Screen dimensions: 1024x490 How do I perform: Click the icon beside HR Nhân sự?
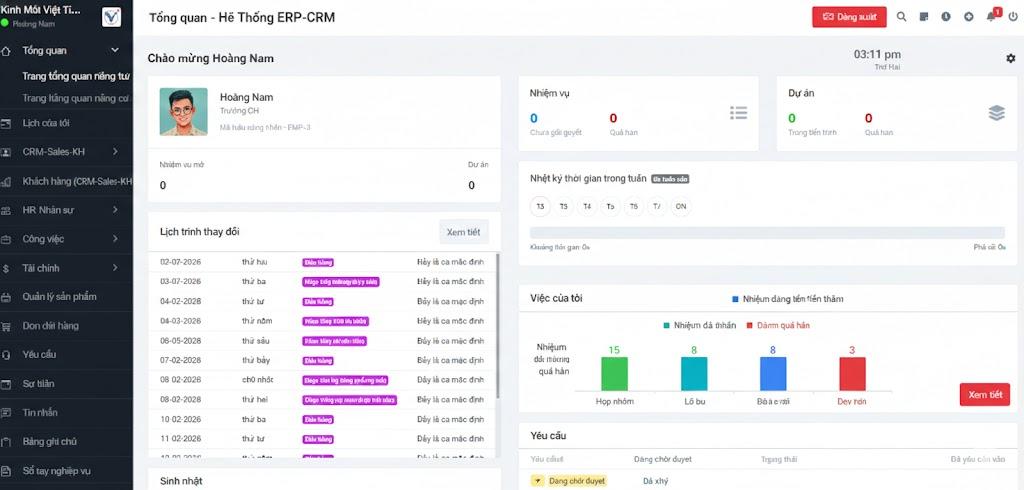(x=6, y=210)
